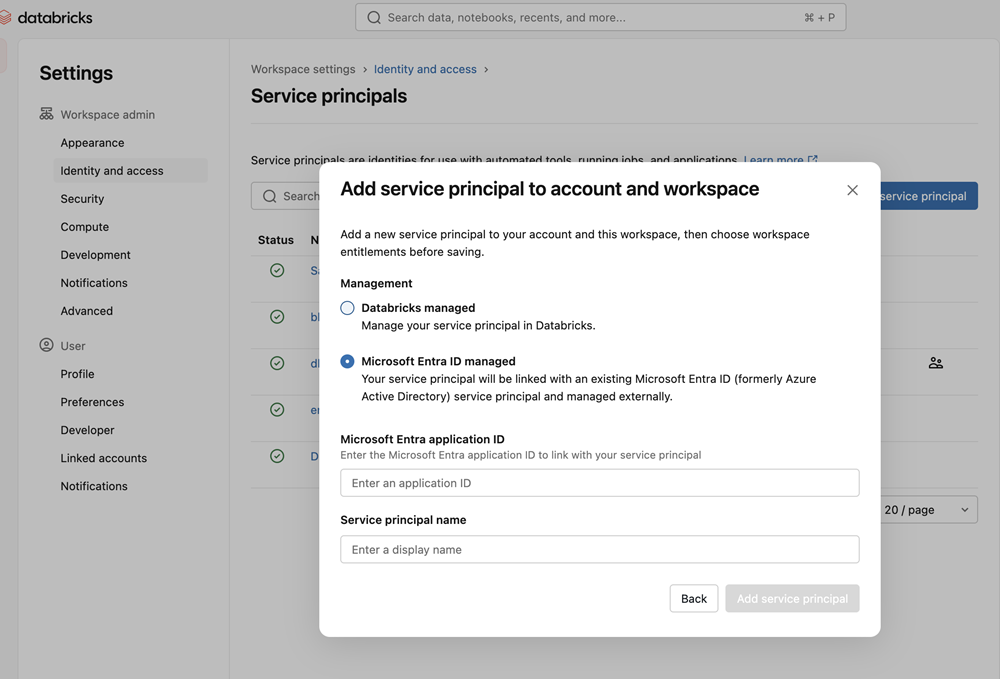This screenshot has height=679, width=1000.
Task: Click the Microsoft Entra application ID label
Action: (x=422, y=439)
